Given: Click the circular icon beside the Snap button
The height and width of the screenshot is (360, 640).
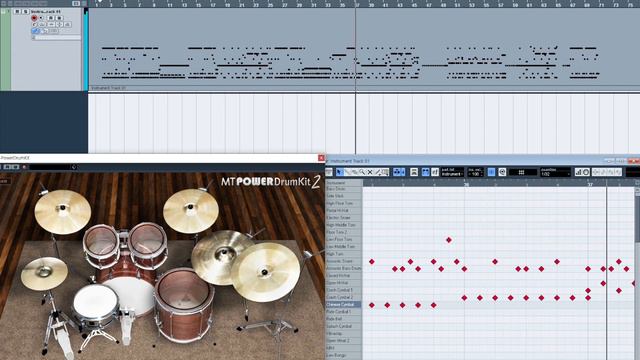Looking at the screenshot, I should pyautogui.click(x=502, y=172).
